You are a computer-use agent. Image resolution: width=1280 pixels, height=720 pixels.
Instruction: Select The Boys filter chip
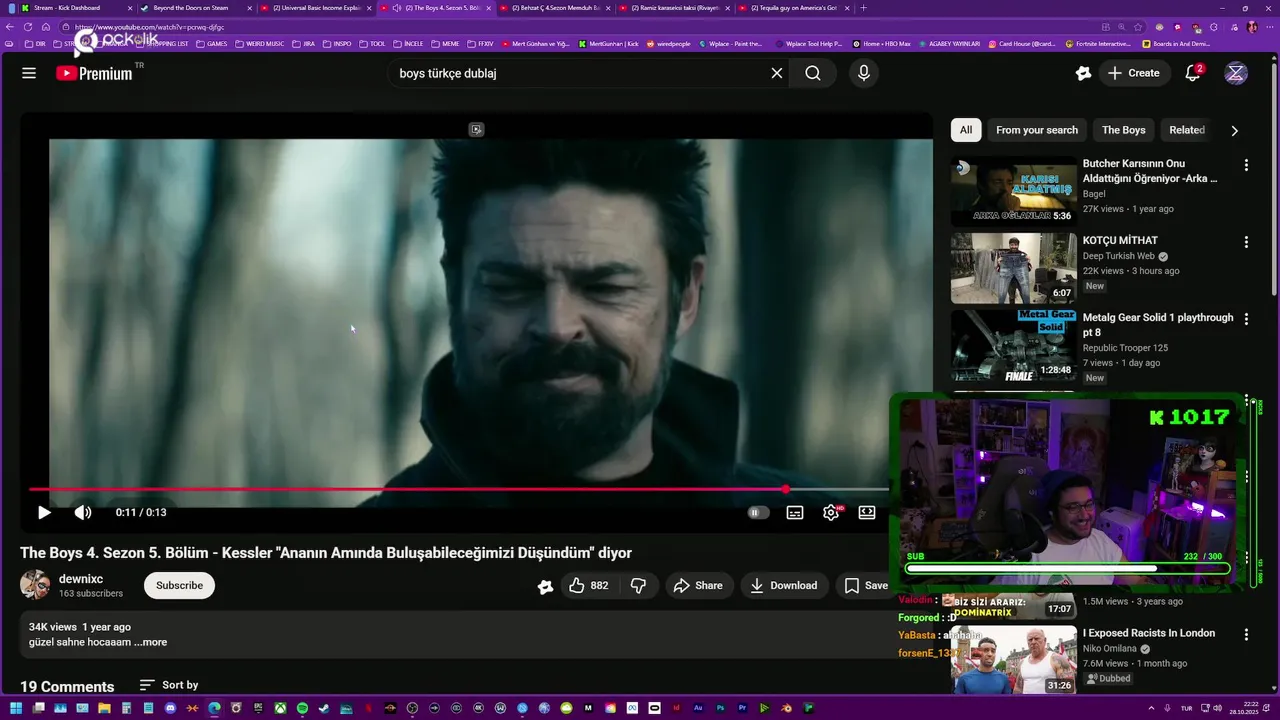pyautogui.click(x=1124, y=130)
